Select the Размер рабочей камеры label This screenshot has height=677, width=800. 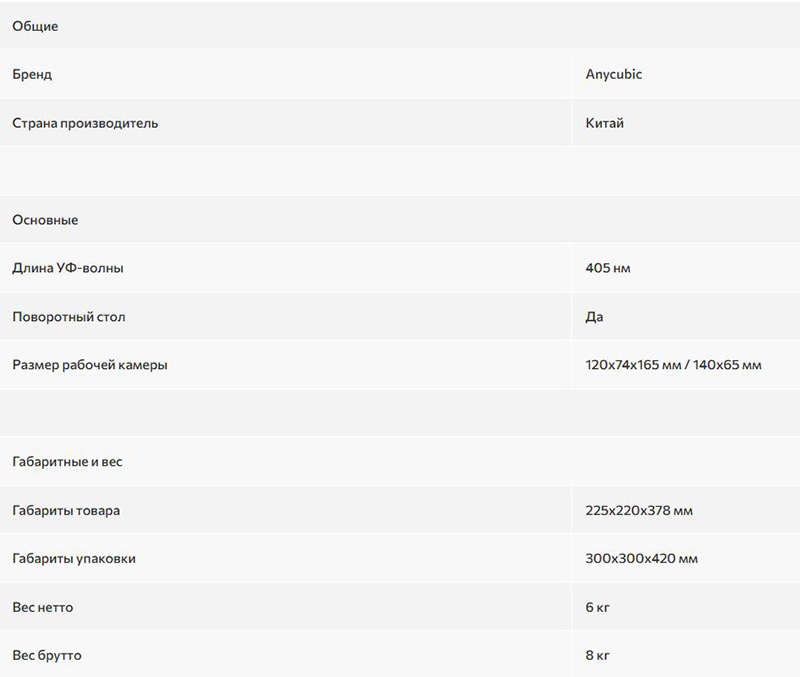click(90, 365)
